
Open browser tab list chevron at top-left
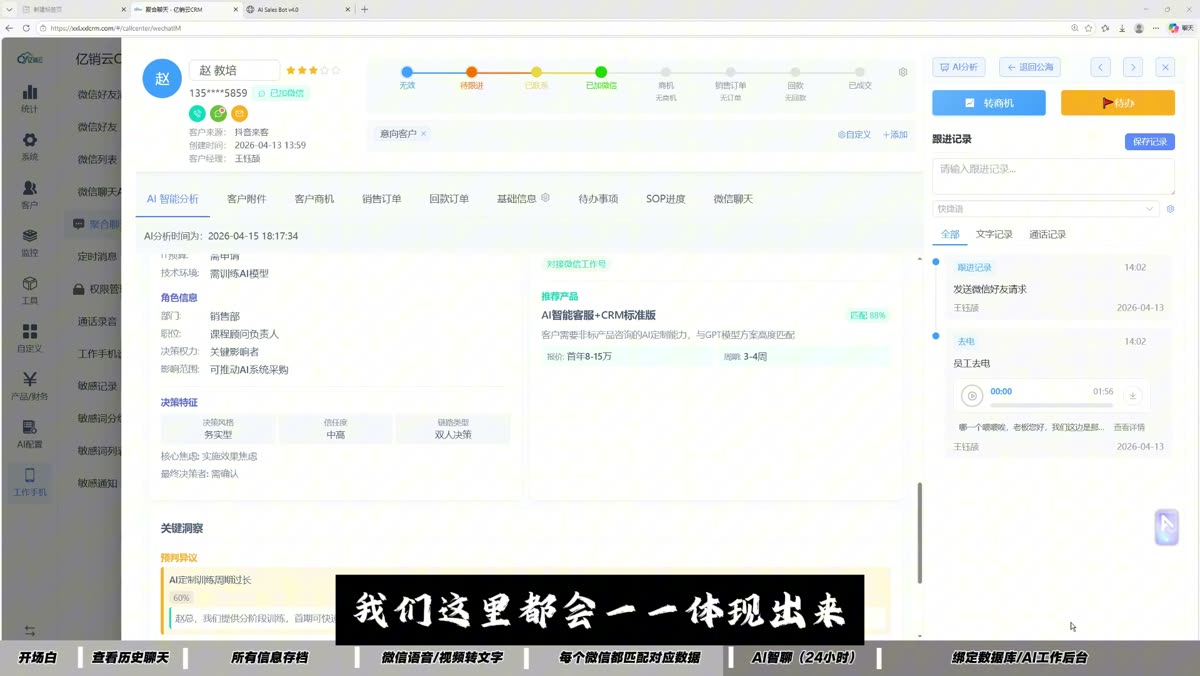pos(9,9)
